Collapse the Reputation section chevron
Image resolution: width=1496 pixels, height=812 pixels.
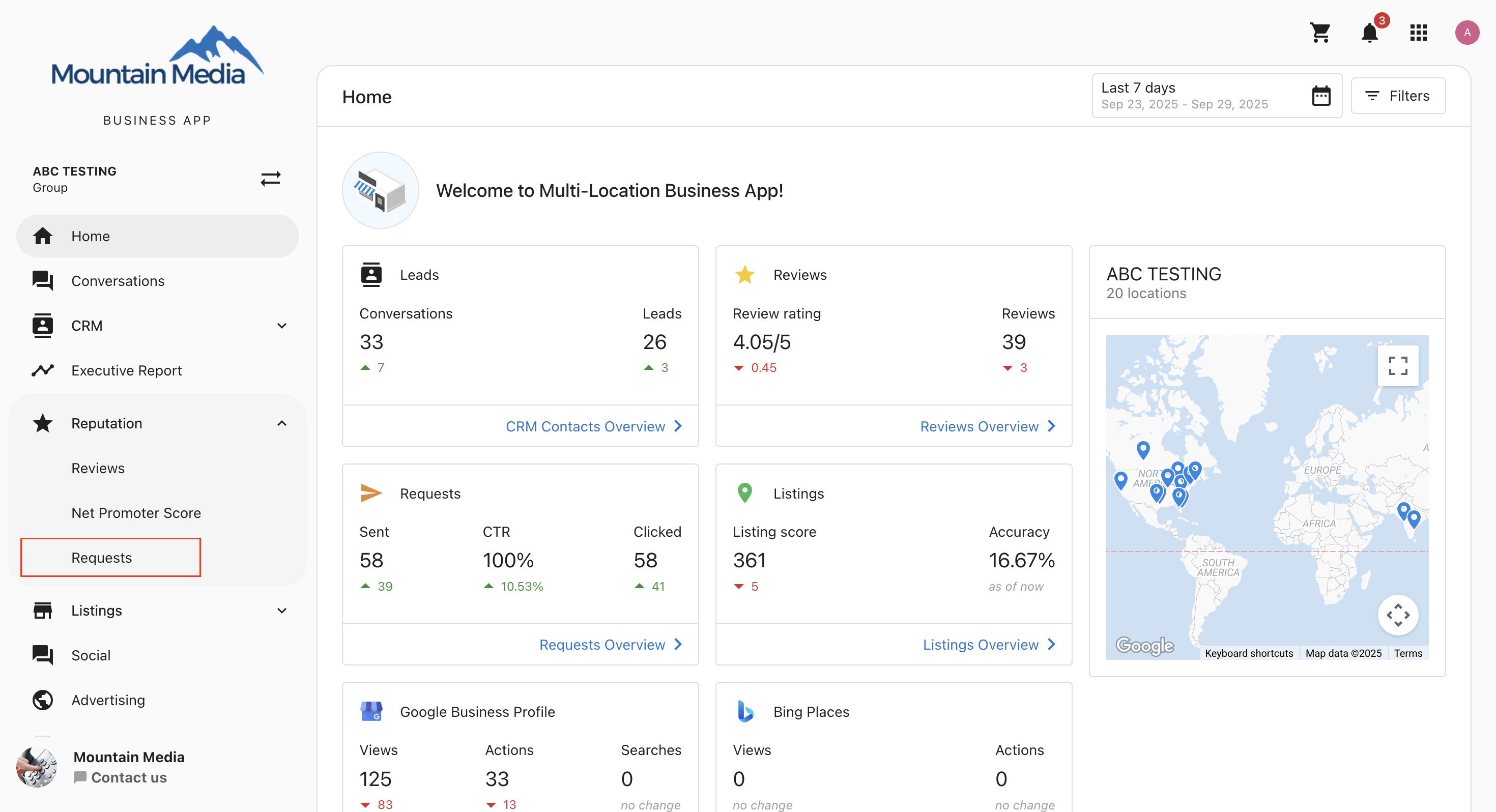282,423
